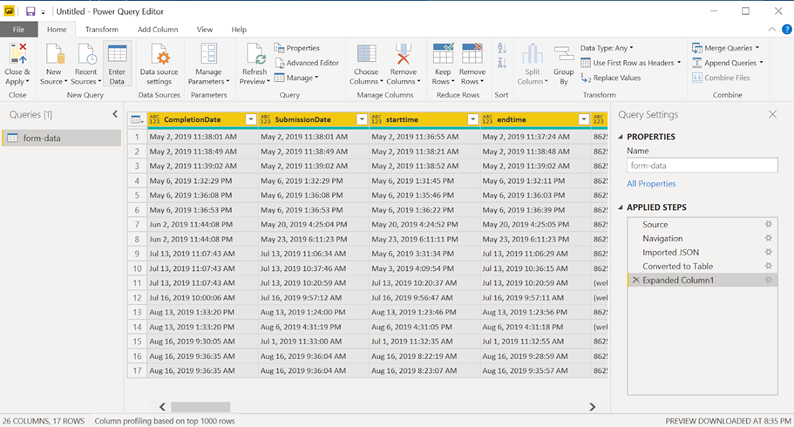Open the Advanced Editor
The image size is (794, 427).
click(307, 63)
